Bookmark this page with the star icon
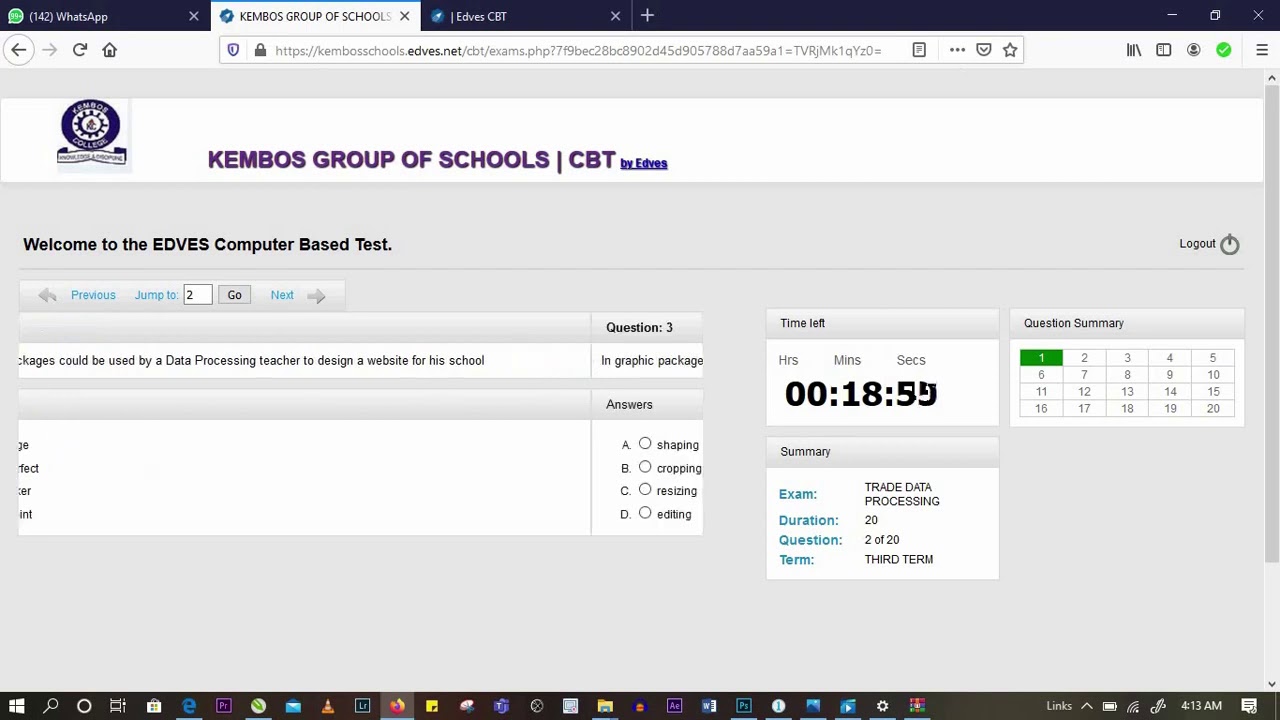 [1010, 50]
